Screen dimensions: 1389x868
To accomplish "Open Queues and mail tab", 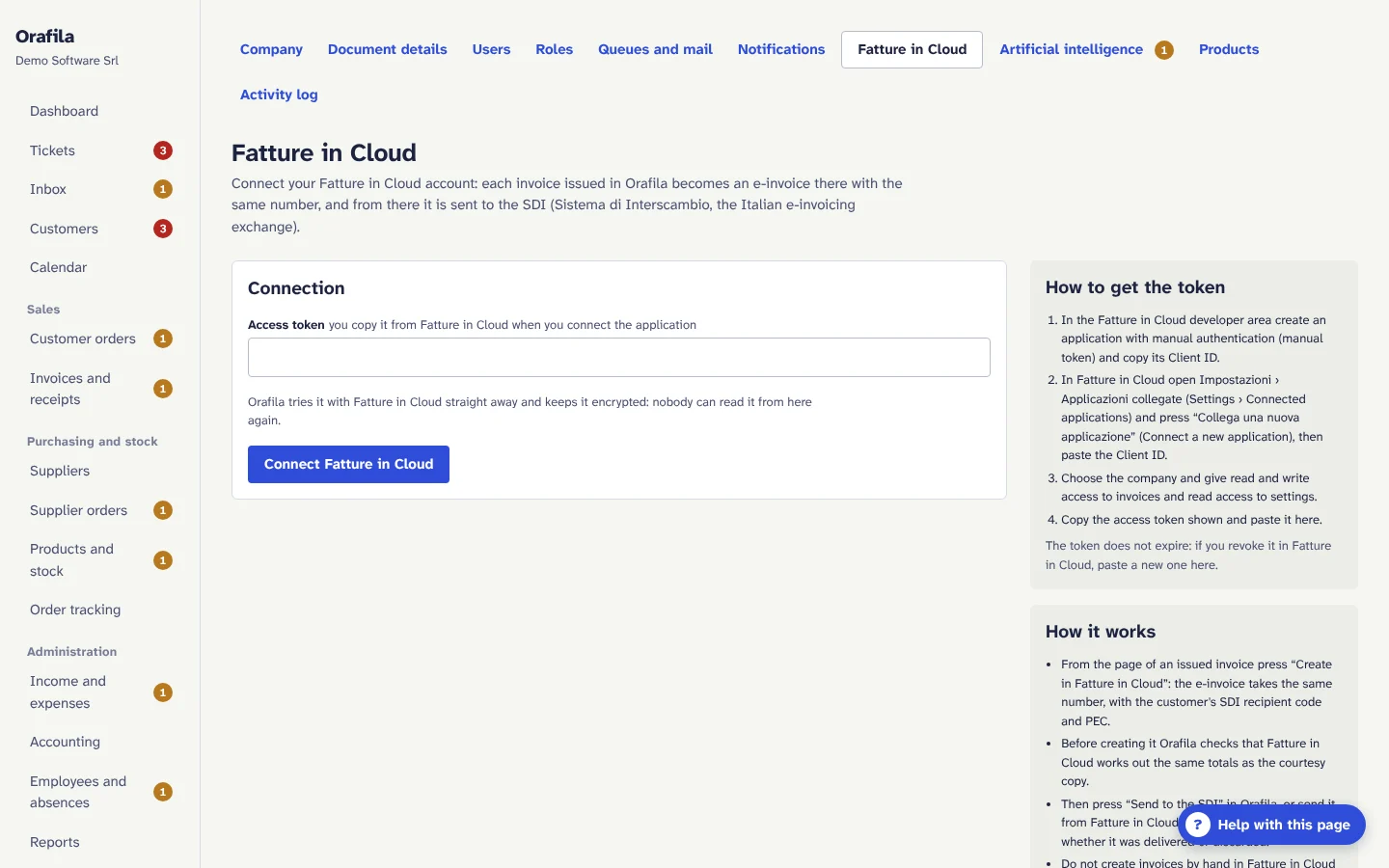I will point(655,49).
